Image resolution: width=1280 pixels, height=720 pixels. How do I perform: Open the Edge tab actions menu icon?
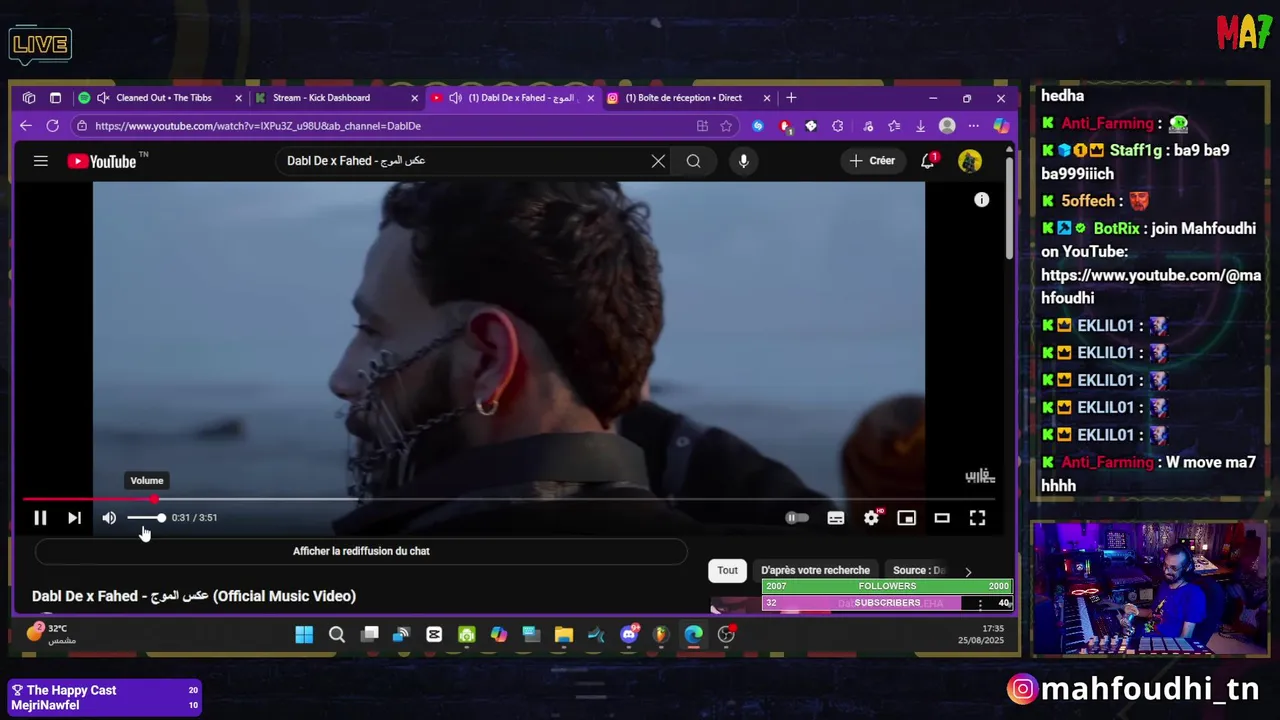pos(55,98)
